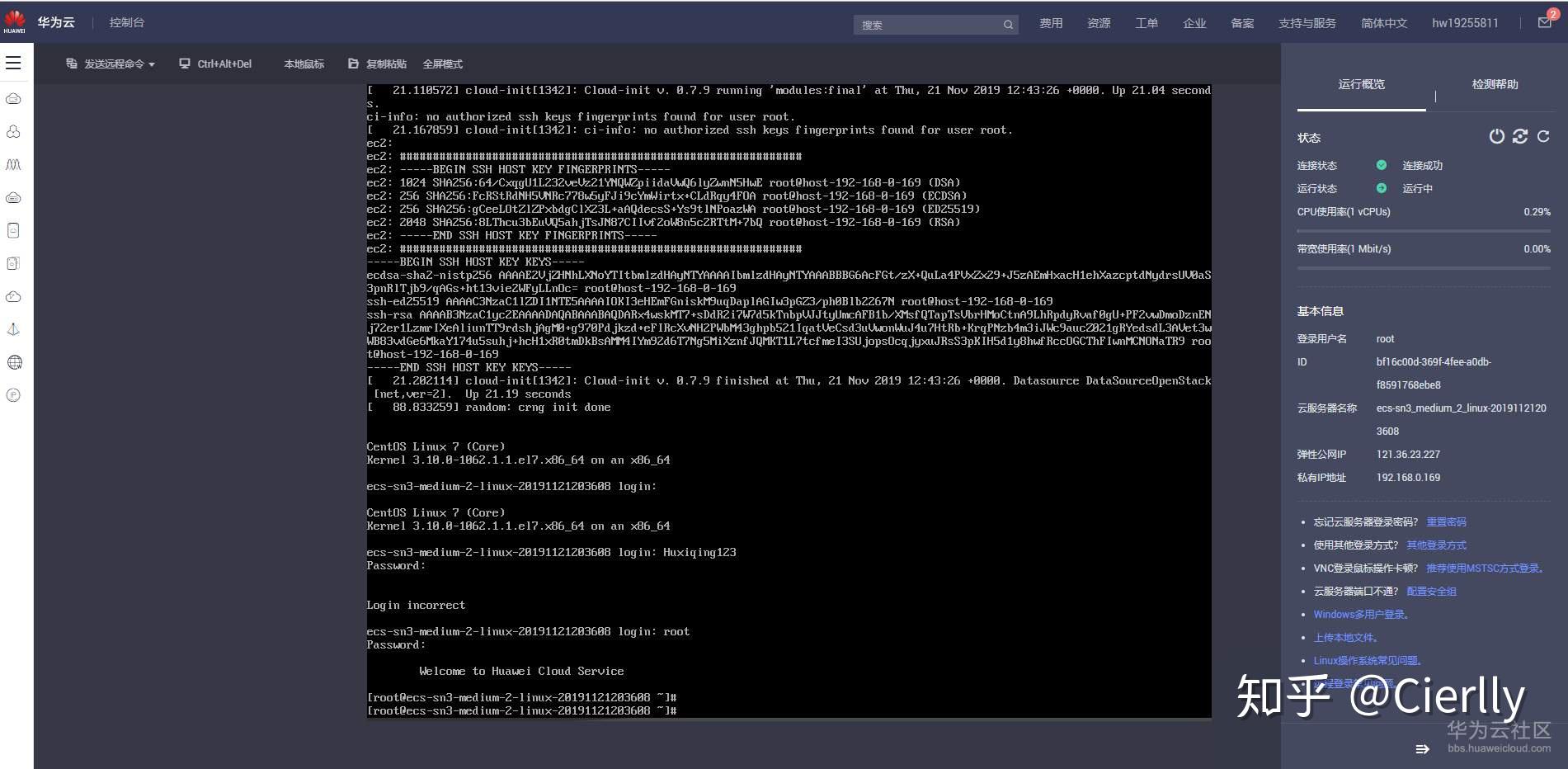The height and width of the screenshot is (769, 1568).
Task: Click the 重置密码 reset password link
Action: [1446, 521]
